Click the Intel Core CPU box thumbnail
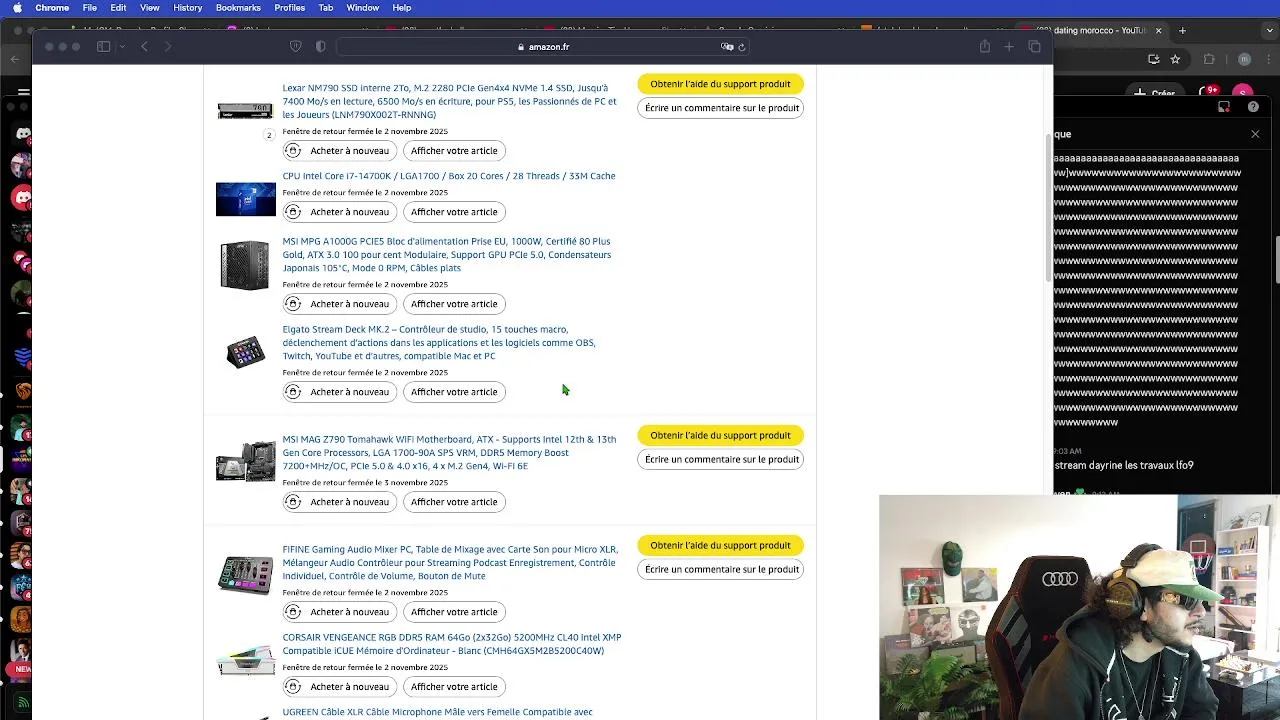 coord(245,199)
